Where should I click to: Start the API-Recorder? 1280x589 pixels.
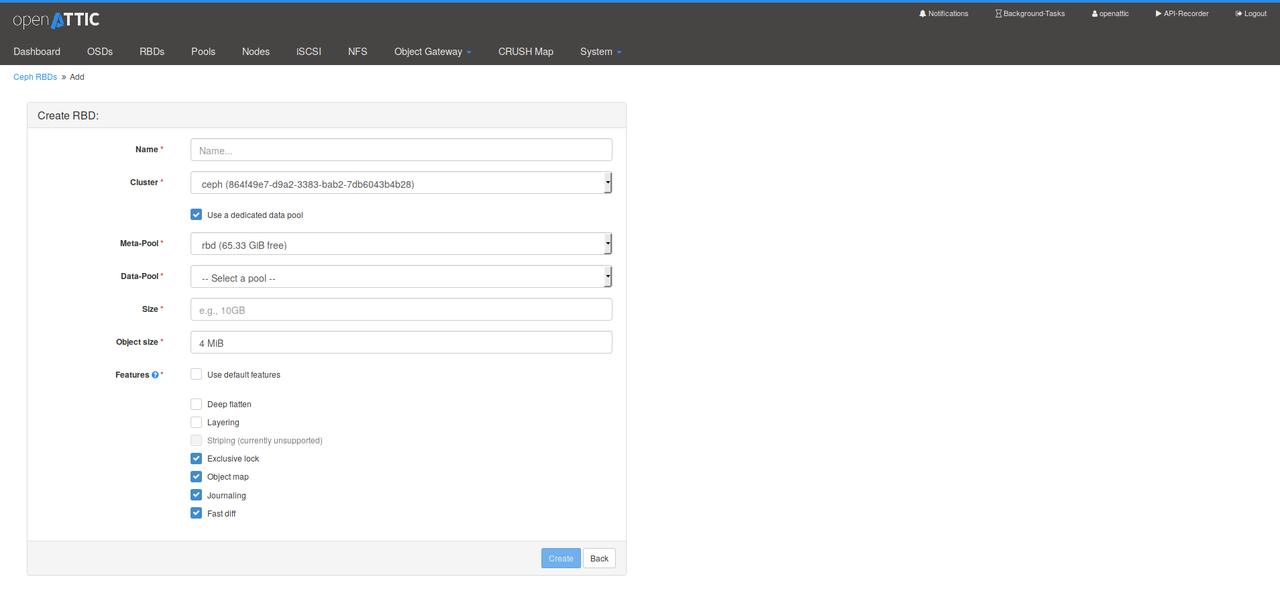click(x=1182, y=14)
